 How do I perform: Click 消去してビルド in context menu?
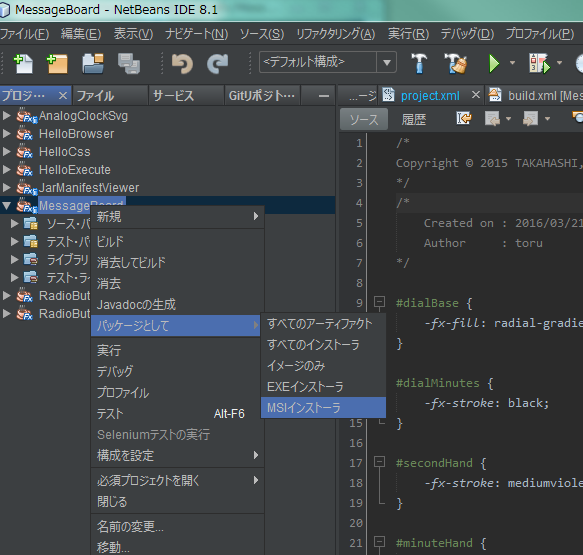pyautogui.click(x=177, y=263)
